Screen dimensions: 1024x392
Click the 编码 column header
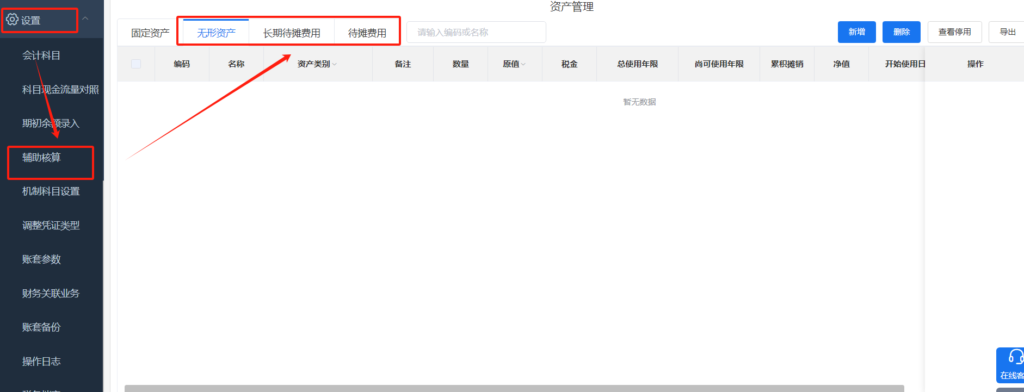coord(182,64)
